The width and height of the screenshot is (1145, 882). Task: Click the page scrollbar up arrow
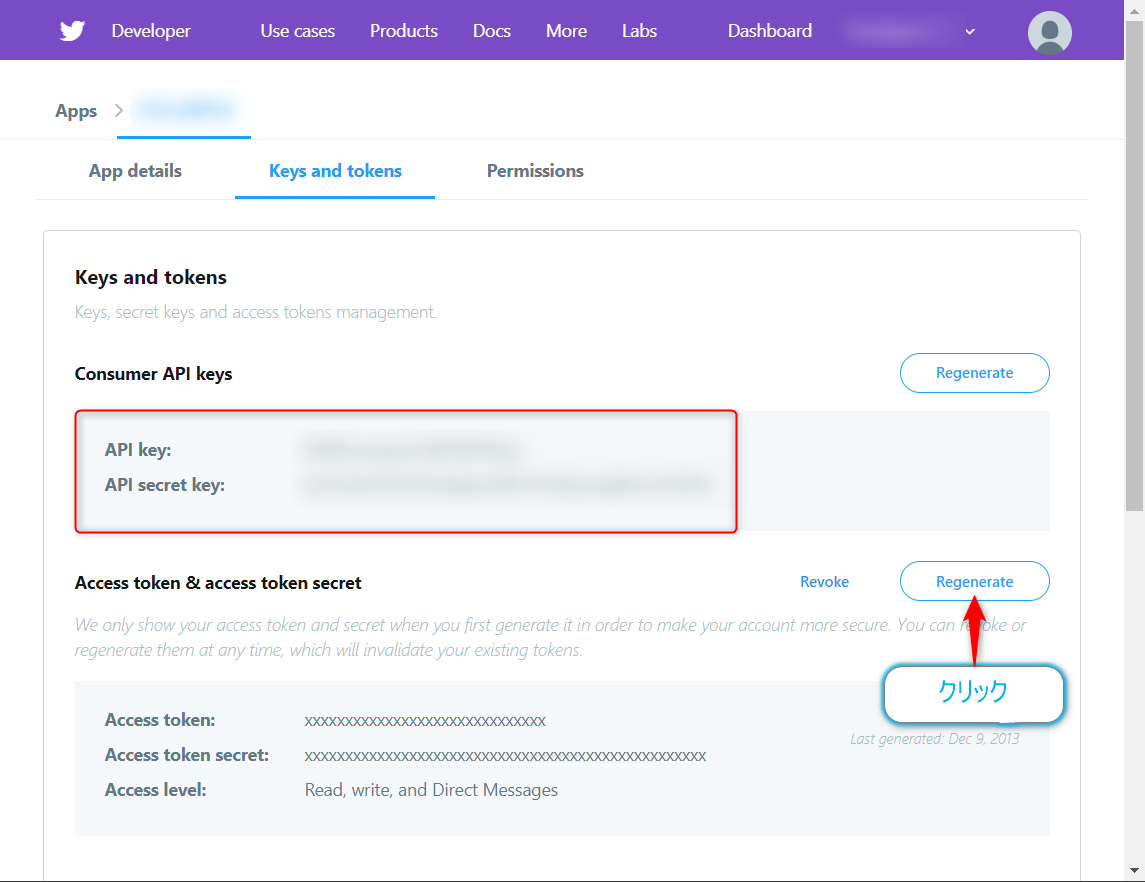click(1134, 11)
